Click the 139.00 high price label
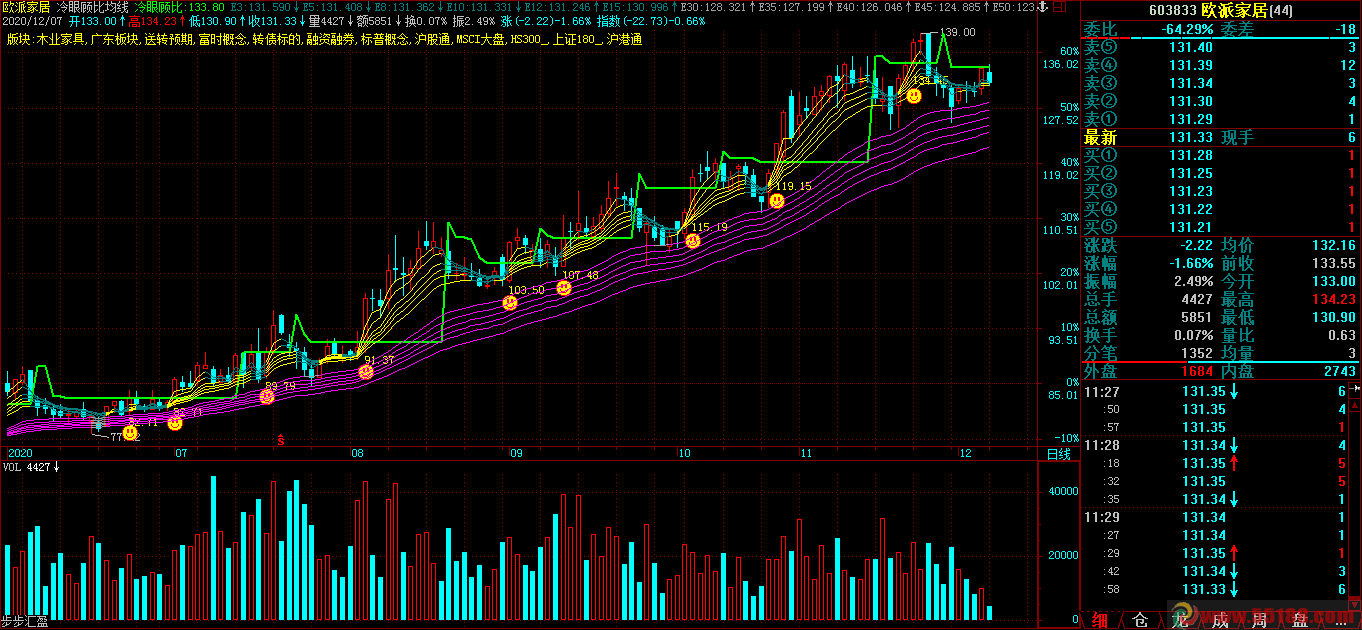This screenshot has height=630, width=1362. click(x=958, y=32)
